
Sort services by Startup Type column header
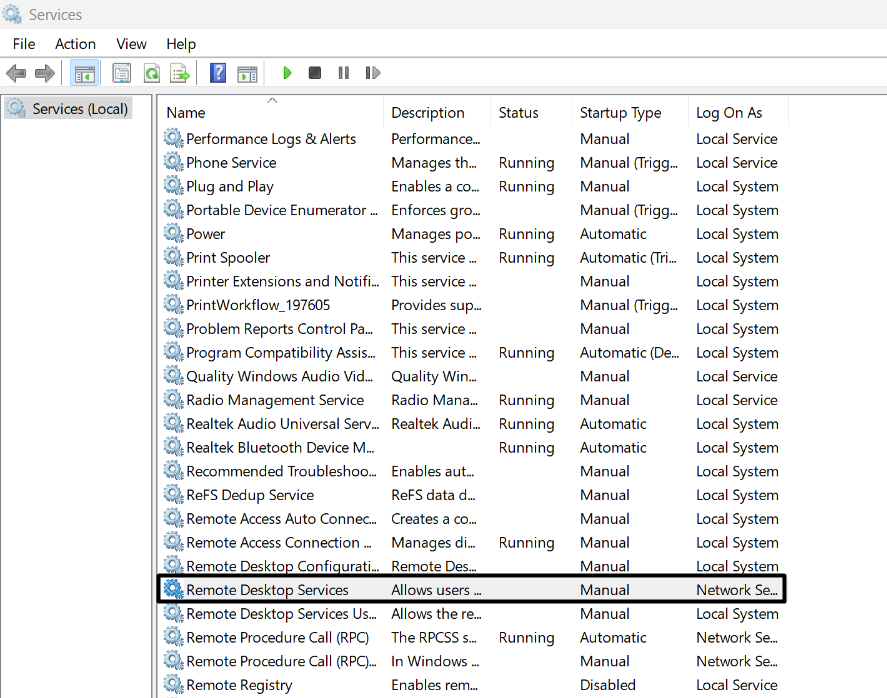620,113
